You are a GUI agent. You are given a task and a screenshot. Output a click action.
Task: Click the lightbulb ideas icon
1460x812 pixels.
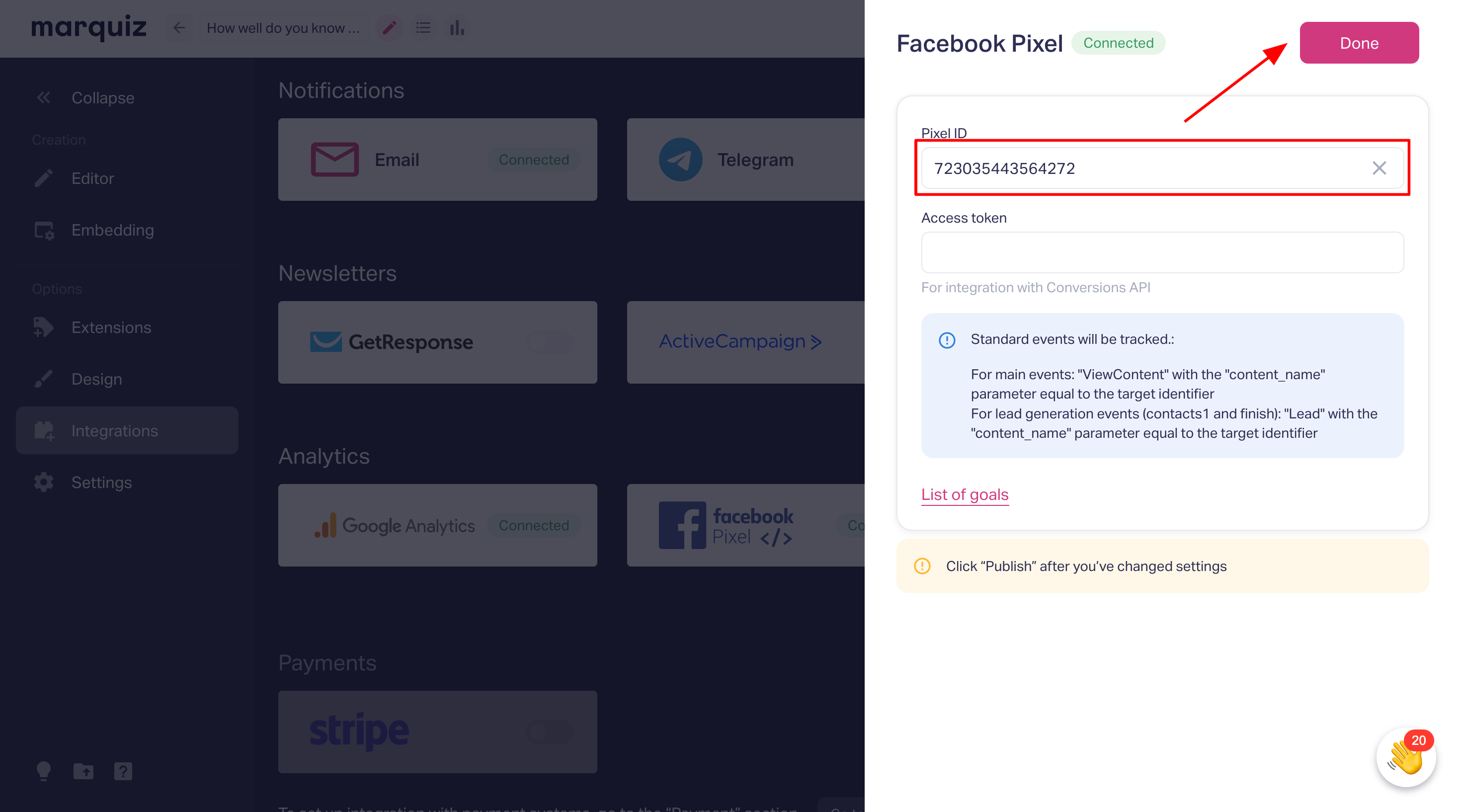(x=44, y=771)
